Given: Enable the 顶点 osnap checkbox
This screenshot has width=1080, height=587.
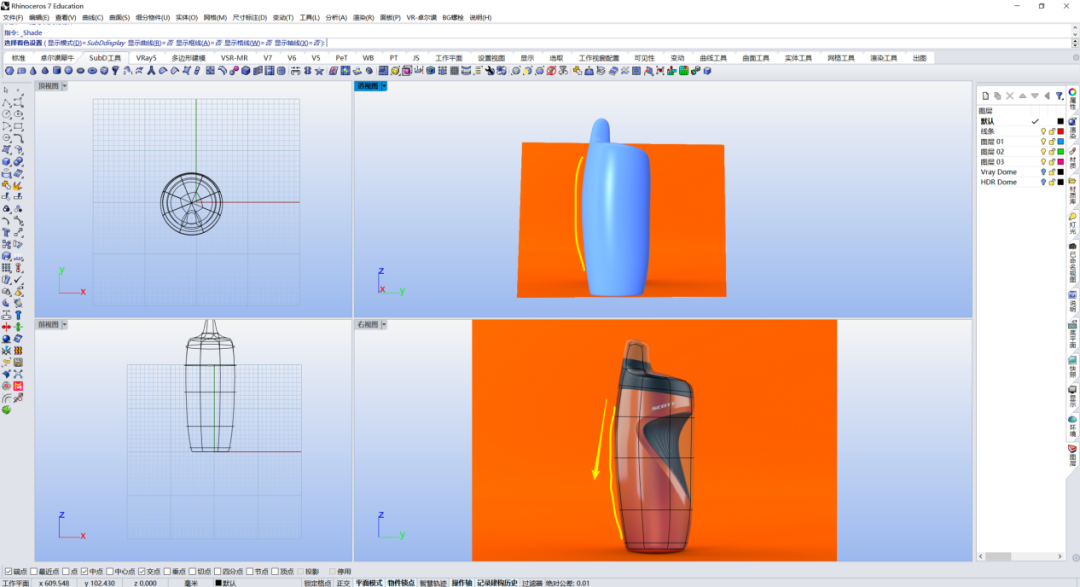Looking at the screenshot, I should (x=275, y=571).
